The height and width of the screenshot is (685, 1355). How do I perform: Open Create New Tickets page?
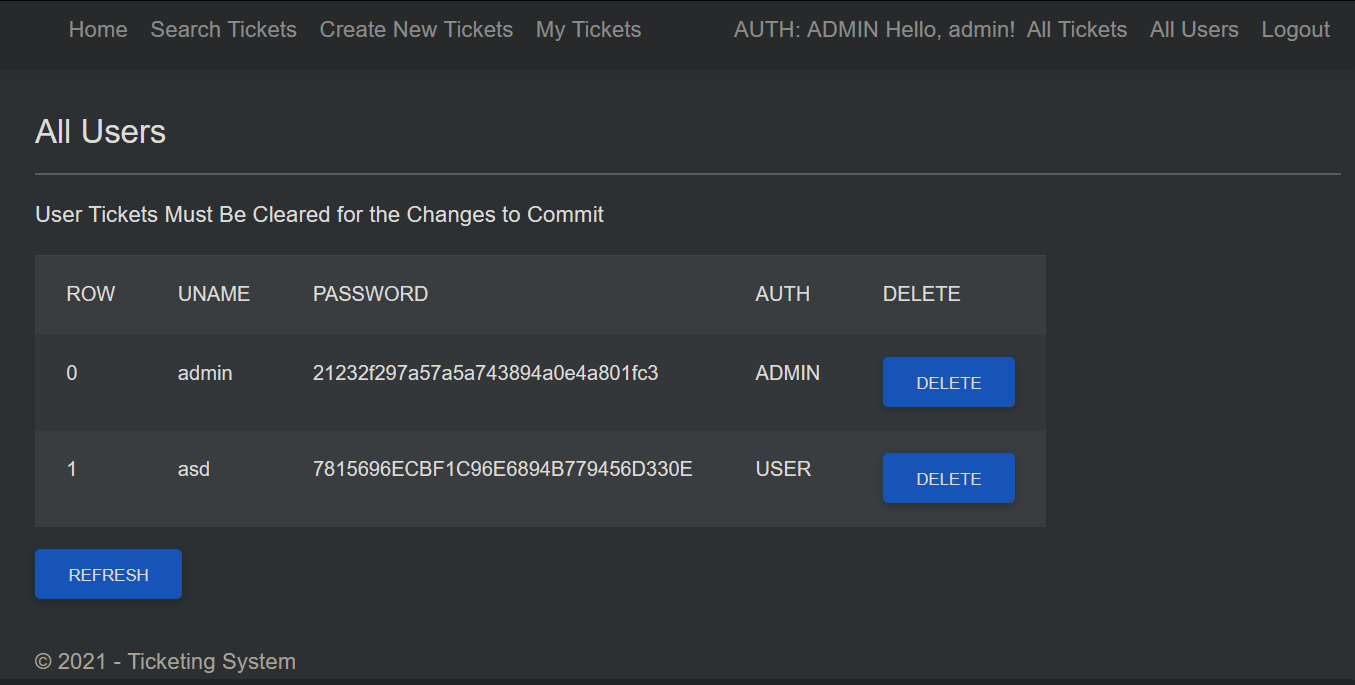point(416,29)
